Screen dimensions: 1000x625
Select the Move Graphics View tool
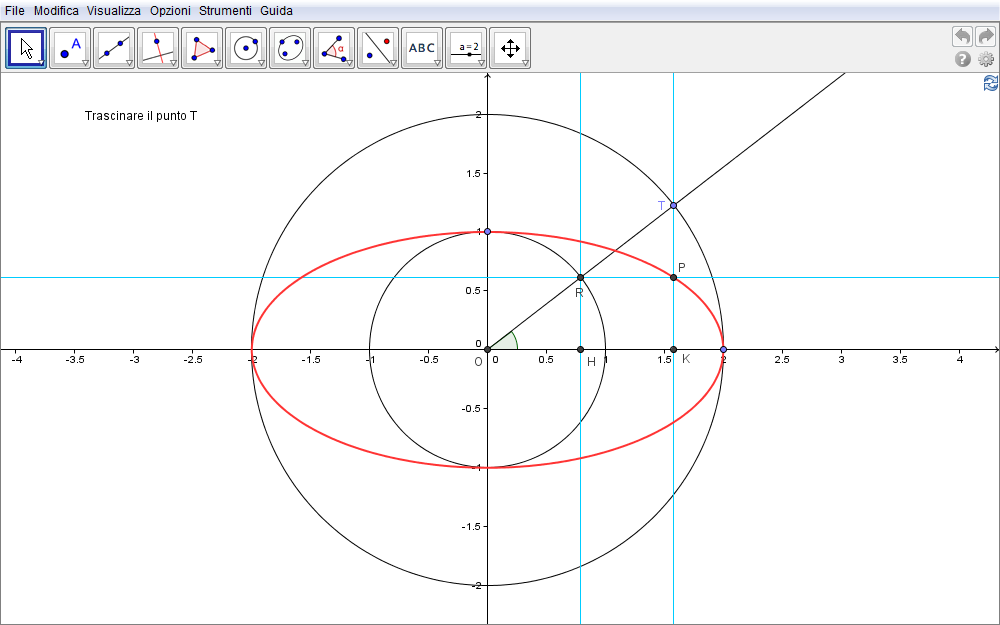point(509,47)
